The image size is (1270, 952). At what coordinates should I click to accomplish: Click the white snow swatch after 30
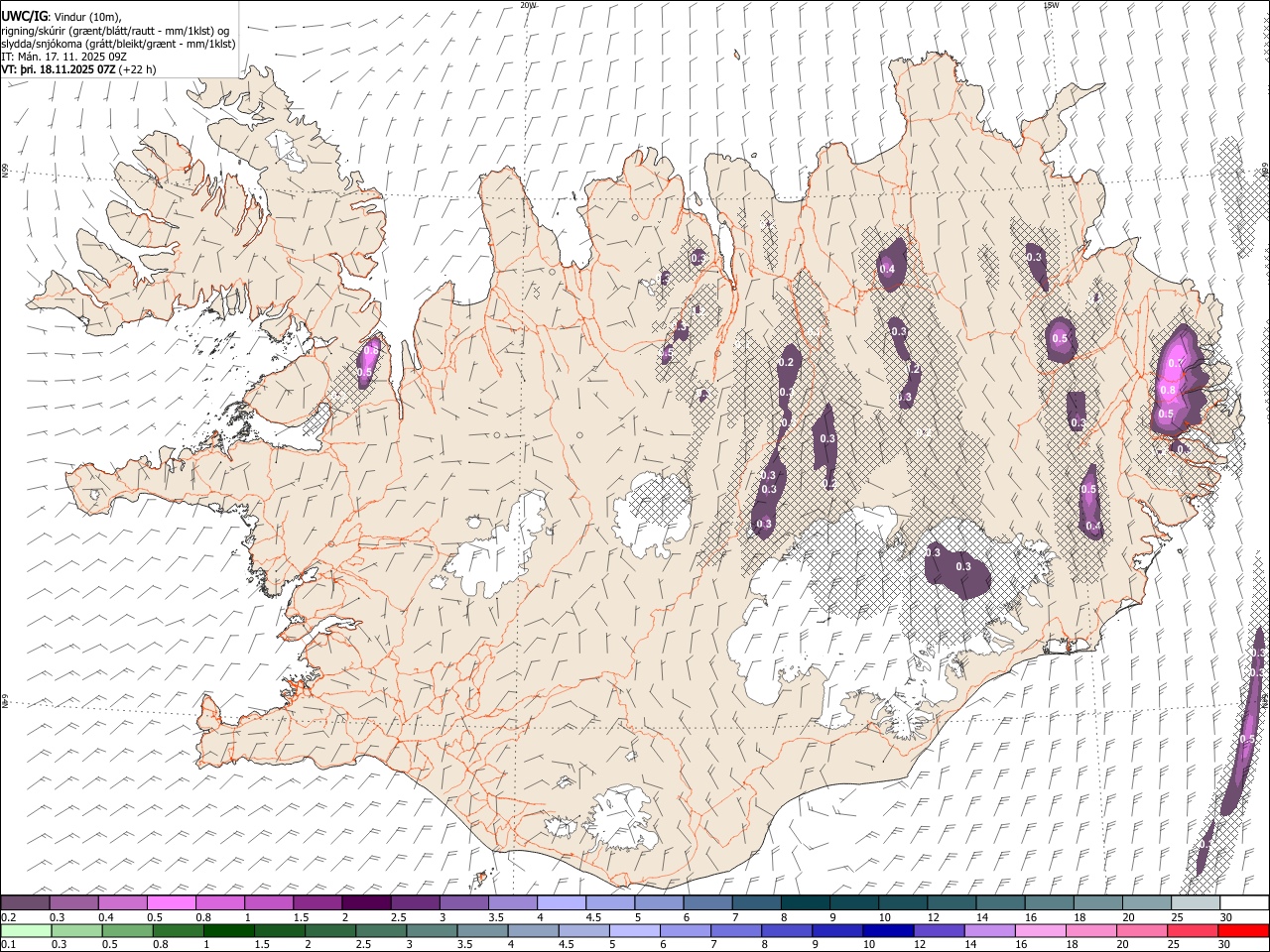point(1243,902)
